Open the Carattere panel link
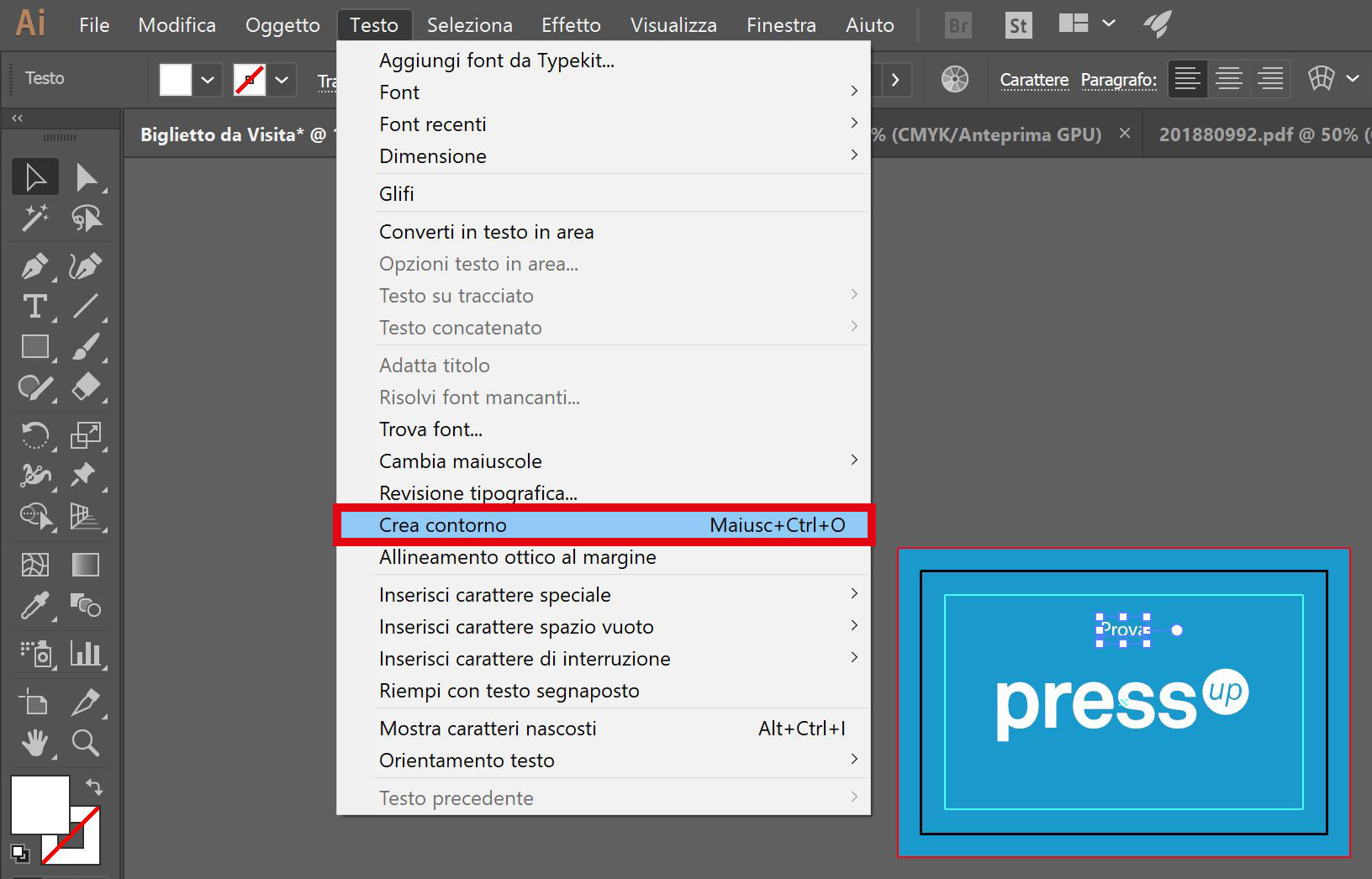The image size is (1372, 879). (x=1034, y=80)
